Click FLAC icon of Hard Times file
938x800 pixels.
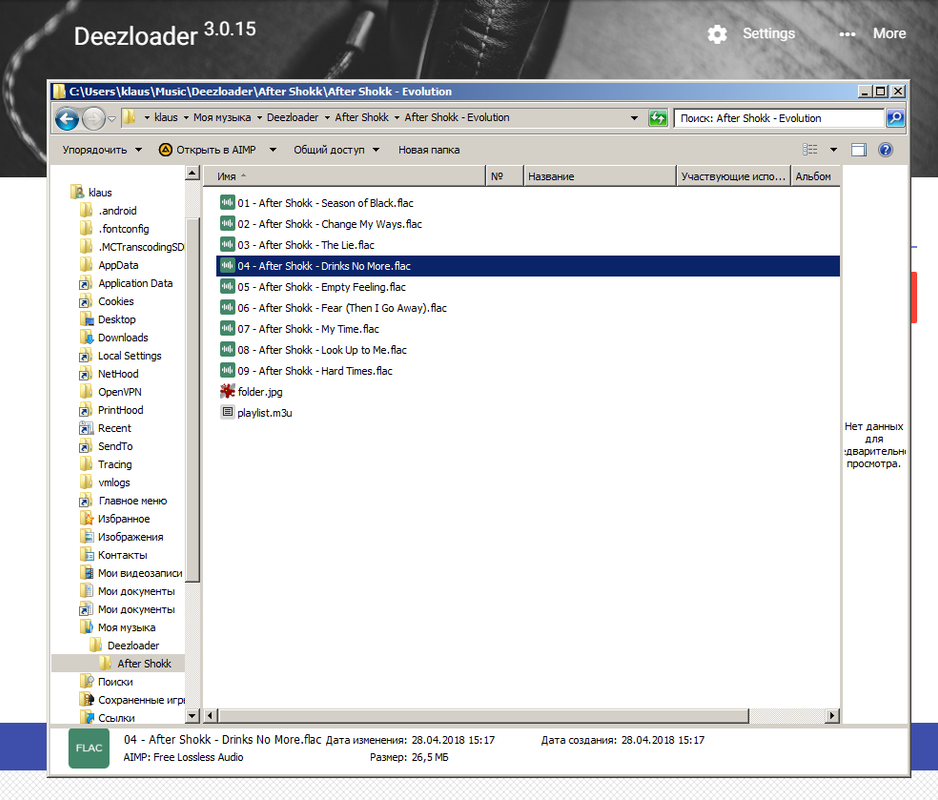tap(227, 370)
